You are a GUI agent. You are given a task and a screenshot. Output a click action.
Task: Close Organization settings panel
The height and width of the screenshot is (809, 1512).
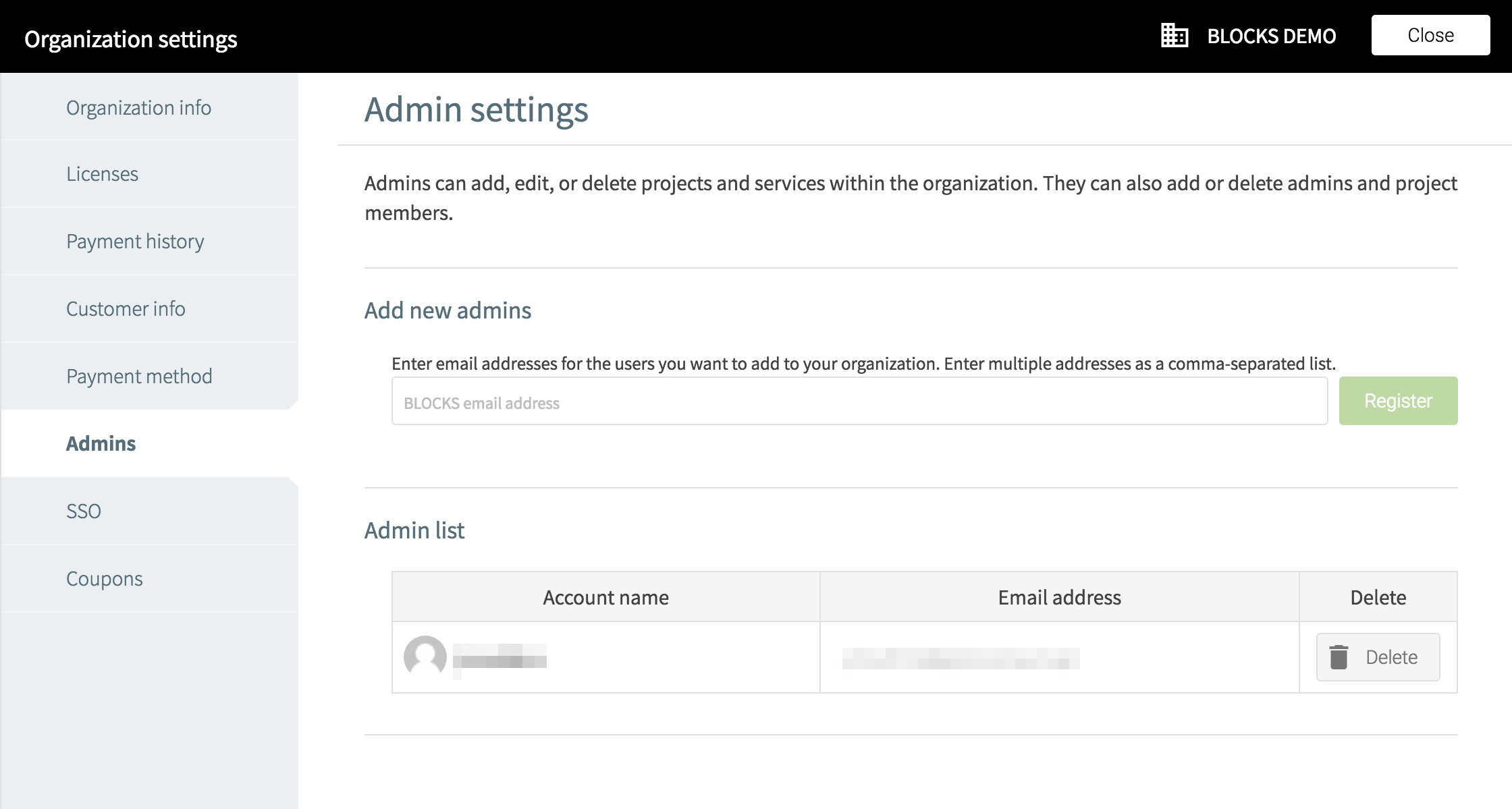[1430, 35]
